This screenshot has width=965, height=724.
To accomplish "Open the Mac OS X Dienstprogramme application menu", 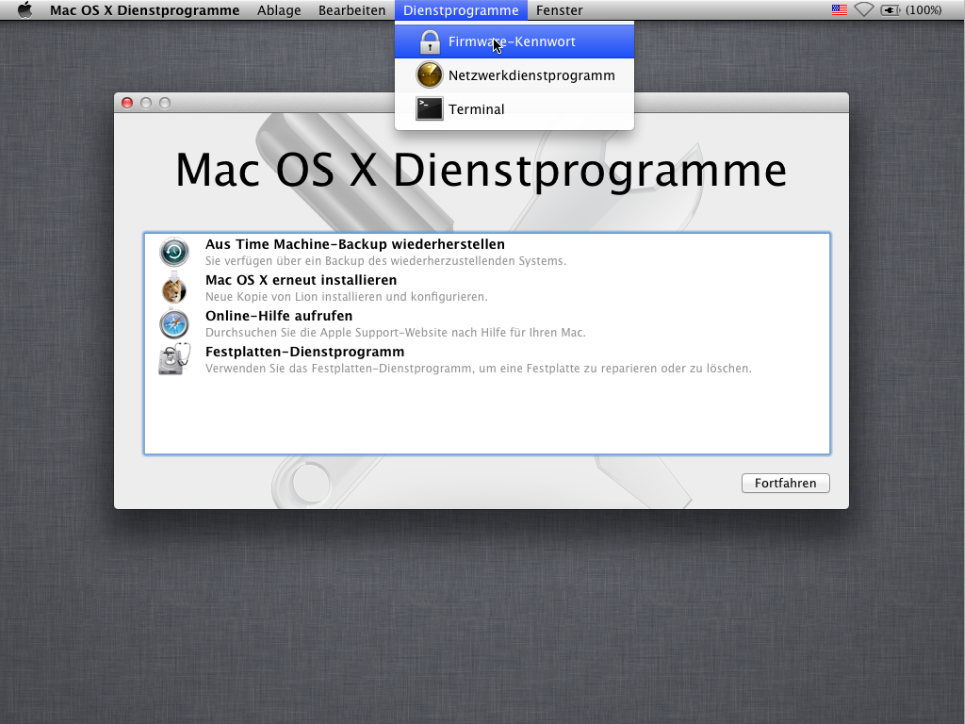I will click(145, 10).
